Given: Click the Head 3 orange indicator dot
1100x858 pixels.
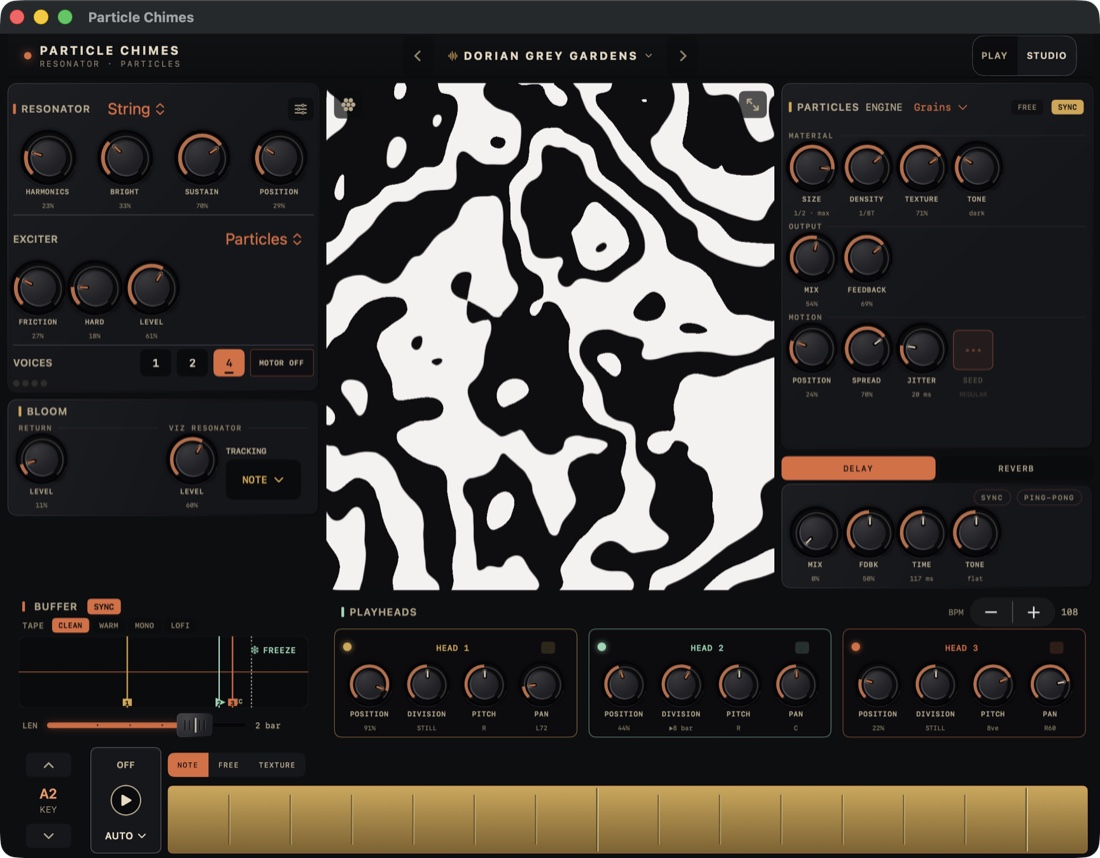Looking at the screenshot, I should (856, 647).
